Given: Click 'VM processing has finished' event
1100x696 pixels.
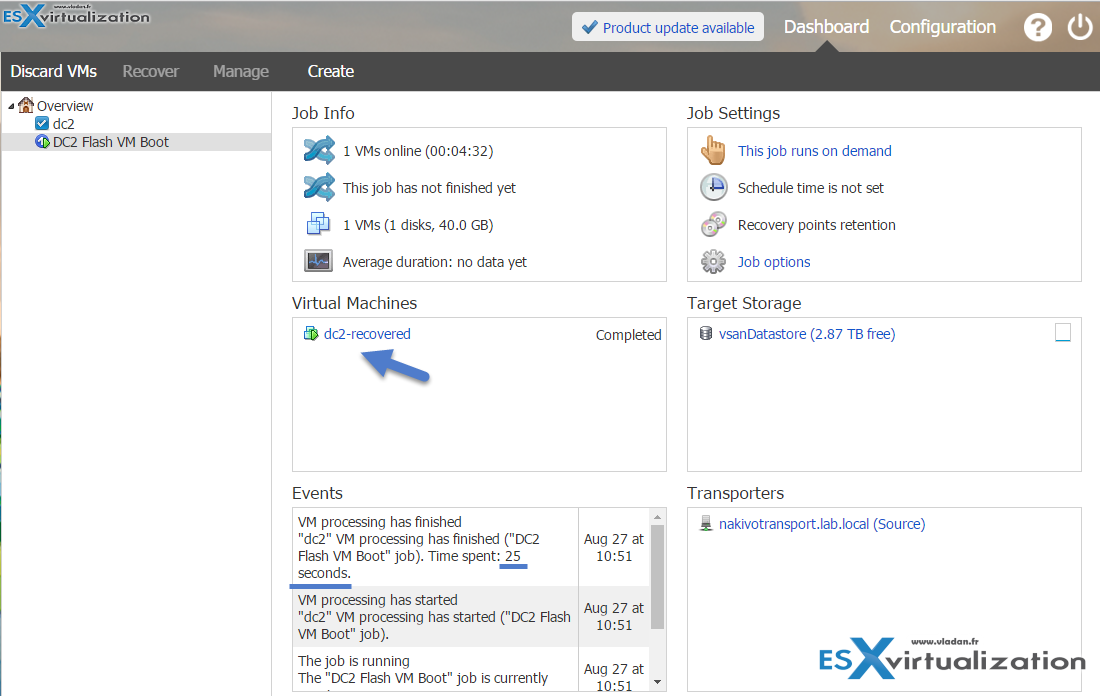Looking at the screenshot, I should pos(435,547).
